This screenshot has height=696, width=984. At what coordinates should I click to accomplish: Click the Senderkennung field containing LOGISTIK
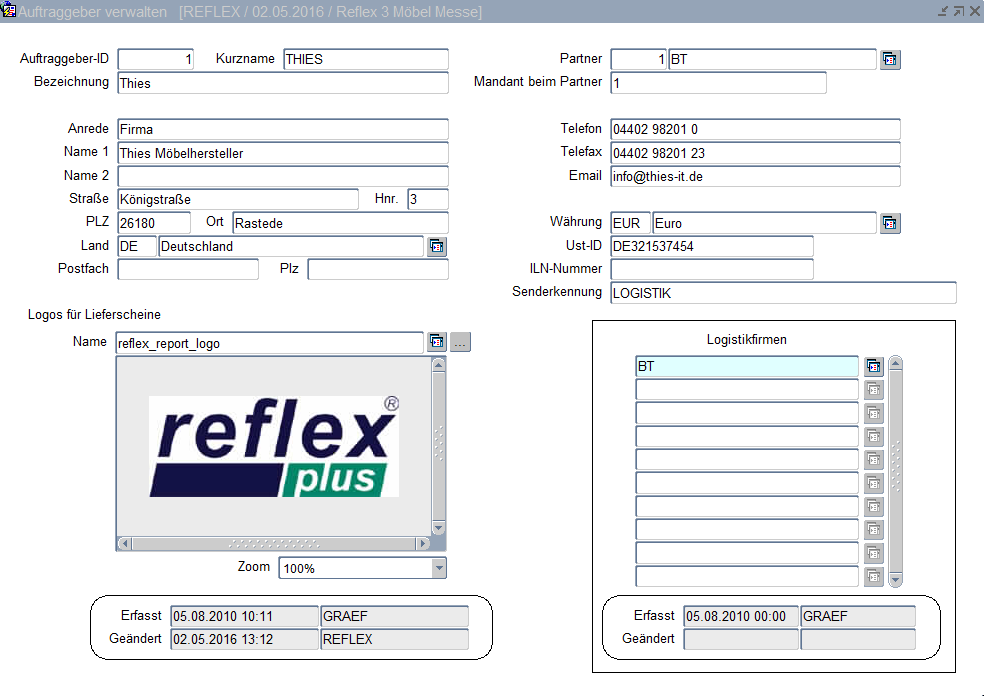(x=782, y=293)
